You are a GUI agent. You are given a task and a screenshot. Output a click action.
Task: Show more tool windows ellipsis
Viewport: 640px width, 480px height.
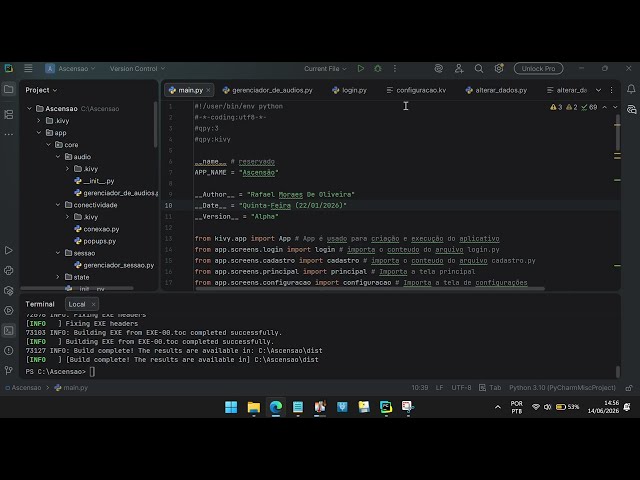tap(9, 134)
